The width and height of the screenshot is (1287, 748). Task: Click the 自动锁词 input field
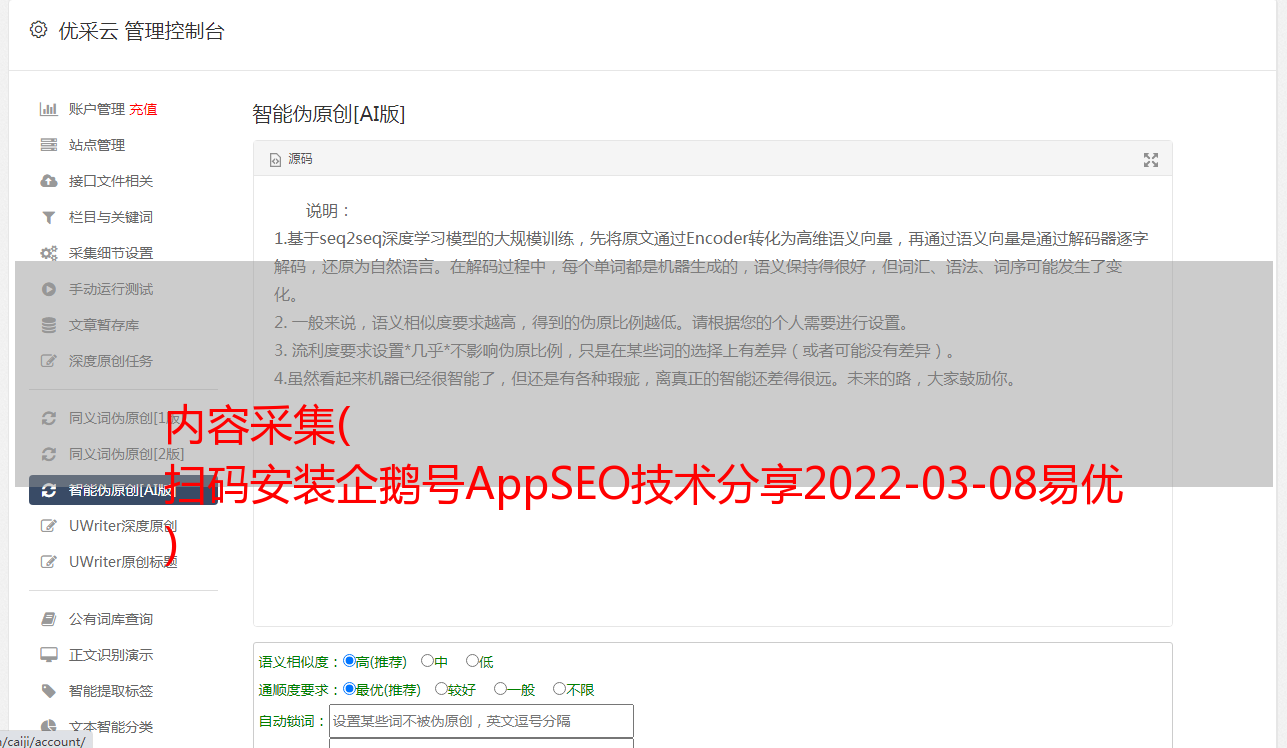[x=481, y=721]
